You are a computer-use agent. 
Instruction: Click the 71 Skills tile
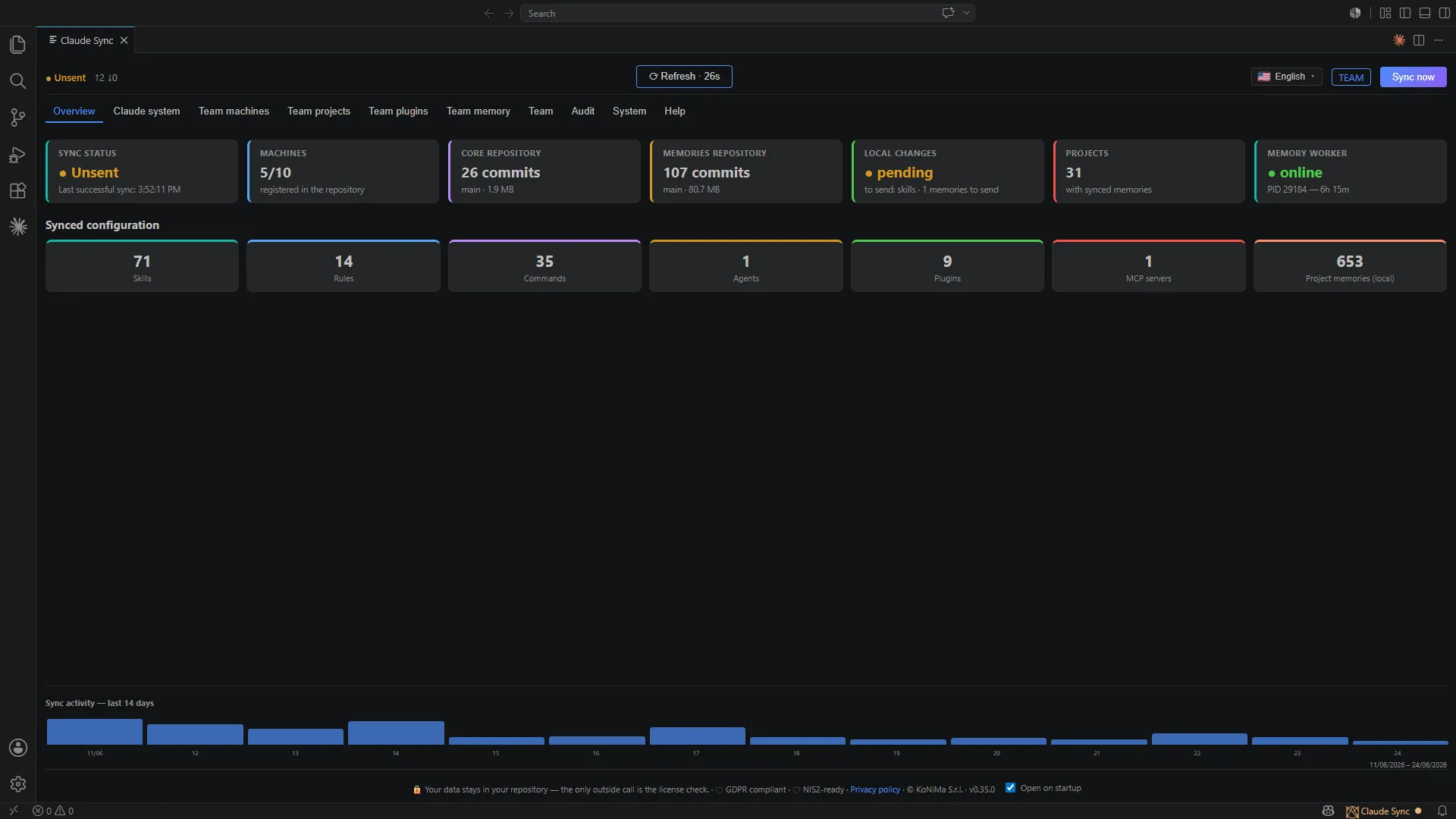click(x=142, y=266)
